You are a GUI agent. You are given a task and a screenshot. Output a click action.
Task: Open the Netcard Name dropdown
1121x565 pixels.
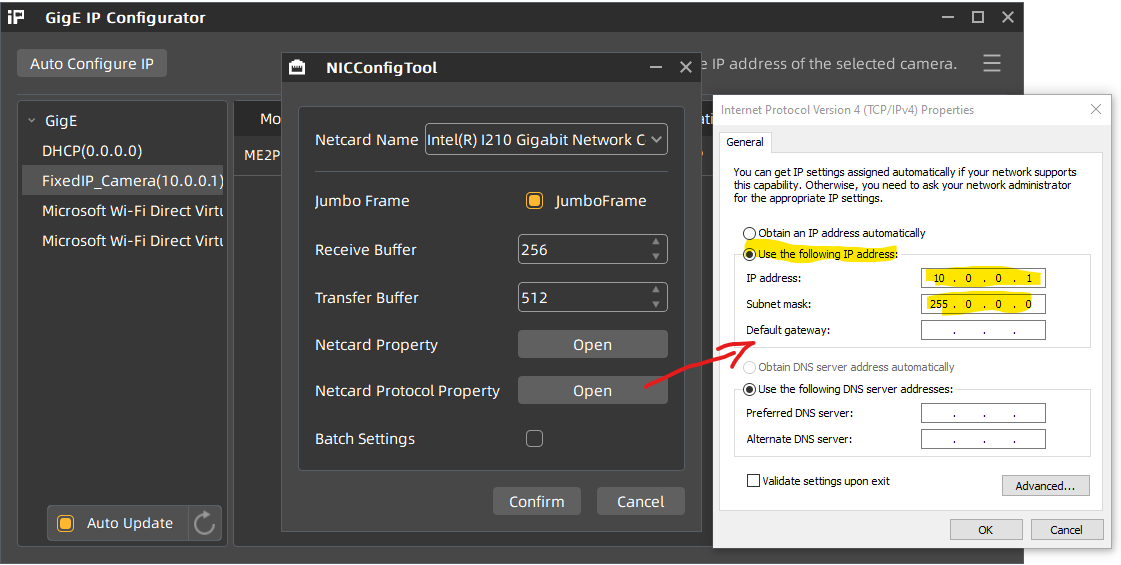click(x=657, y=140)
